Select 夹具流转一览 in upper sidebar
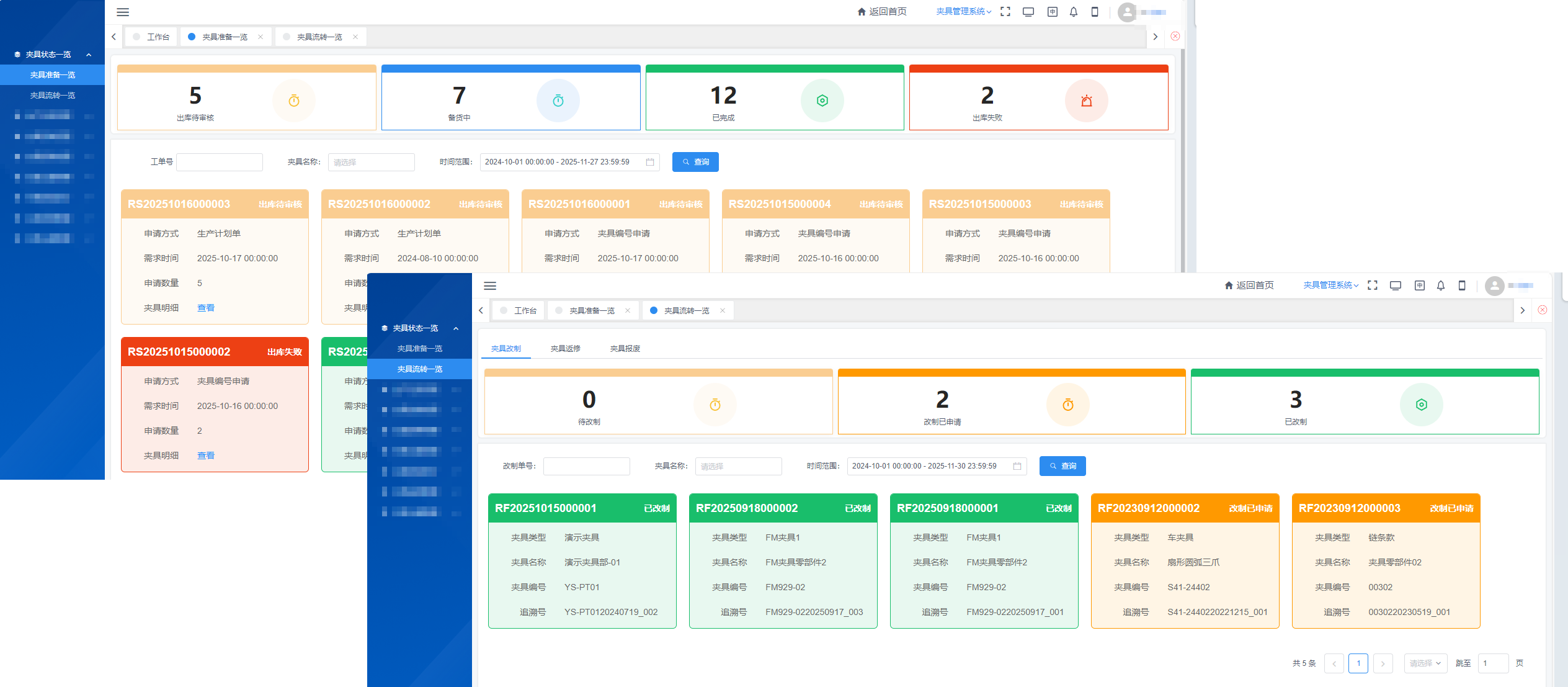This screenshot has width=1568, height=687. (x=53, y=96)
